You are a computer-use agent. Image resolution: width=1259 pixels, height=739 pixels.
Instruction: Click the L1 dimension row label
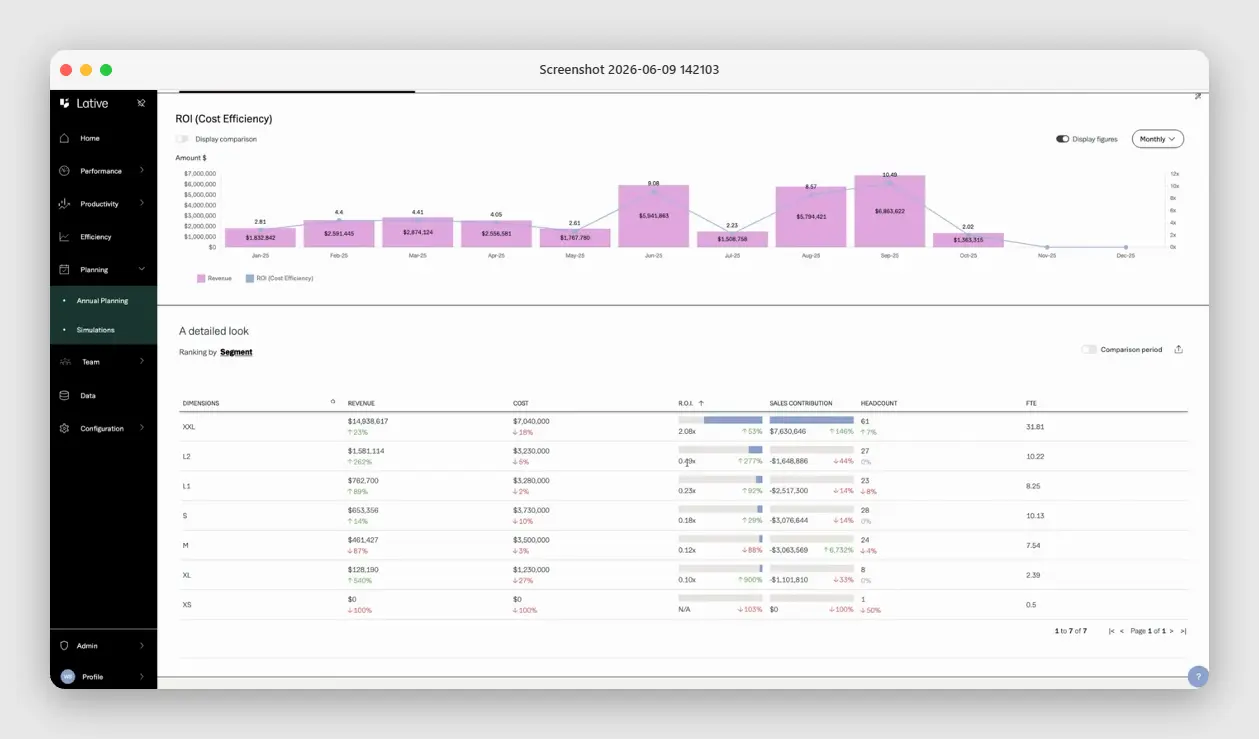point(186,486)
